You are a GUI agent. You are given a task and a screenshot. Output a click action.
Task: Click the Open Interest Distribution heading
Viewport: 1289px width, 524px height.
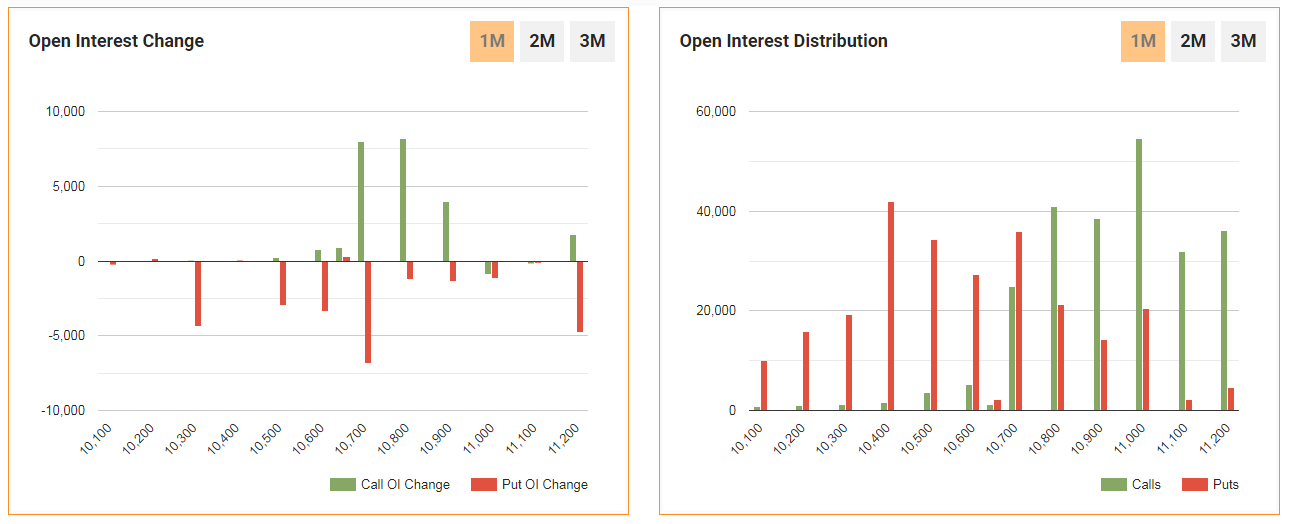click(x=783, y=41)
